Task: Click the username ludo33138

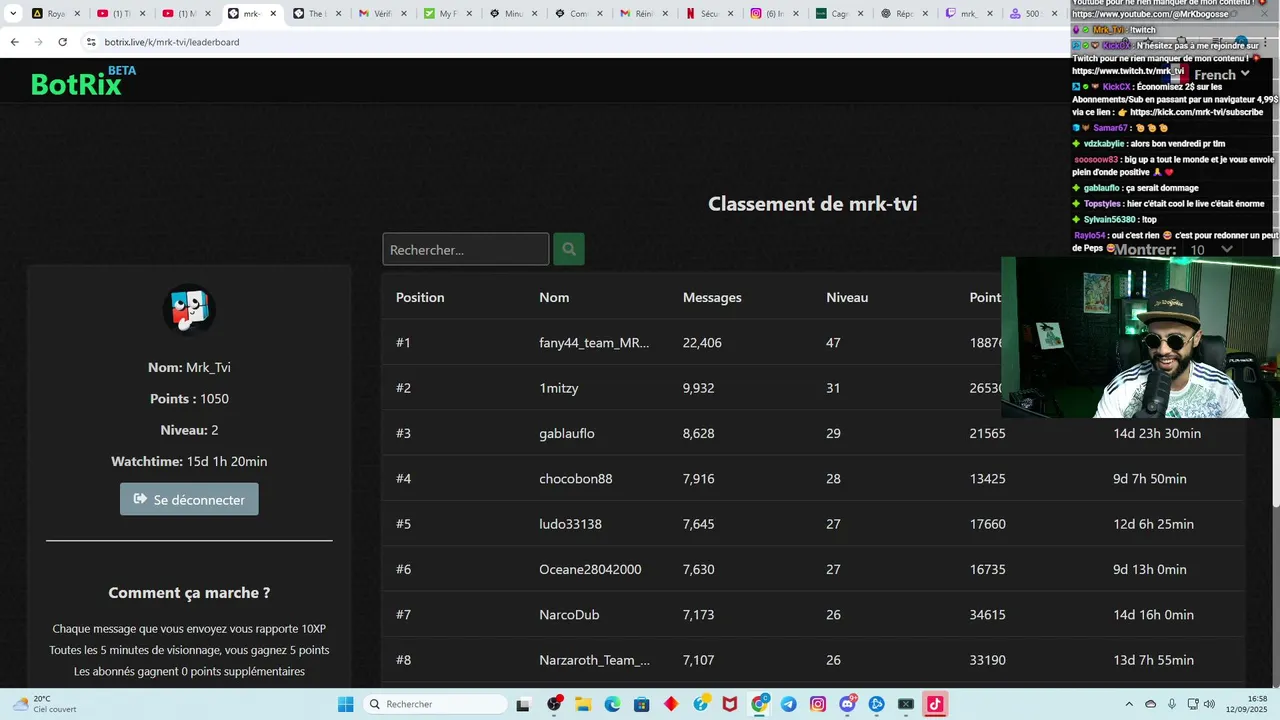Action: [x=571, y=524]
